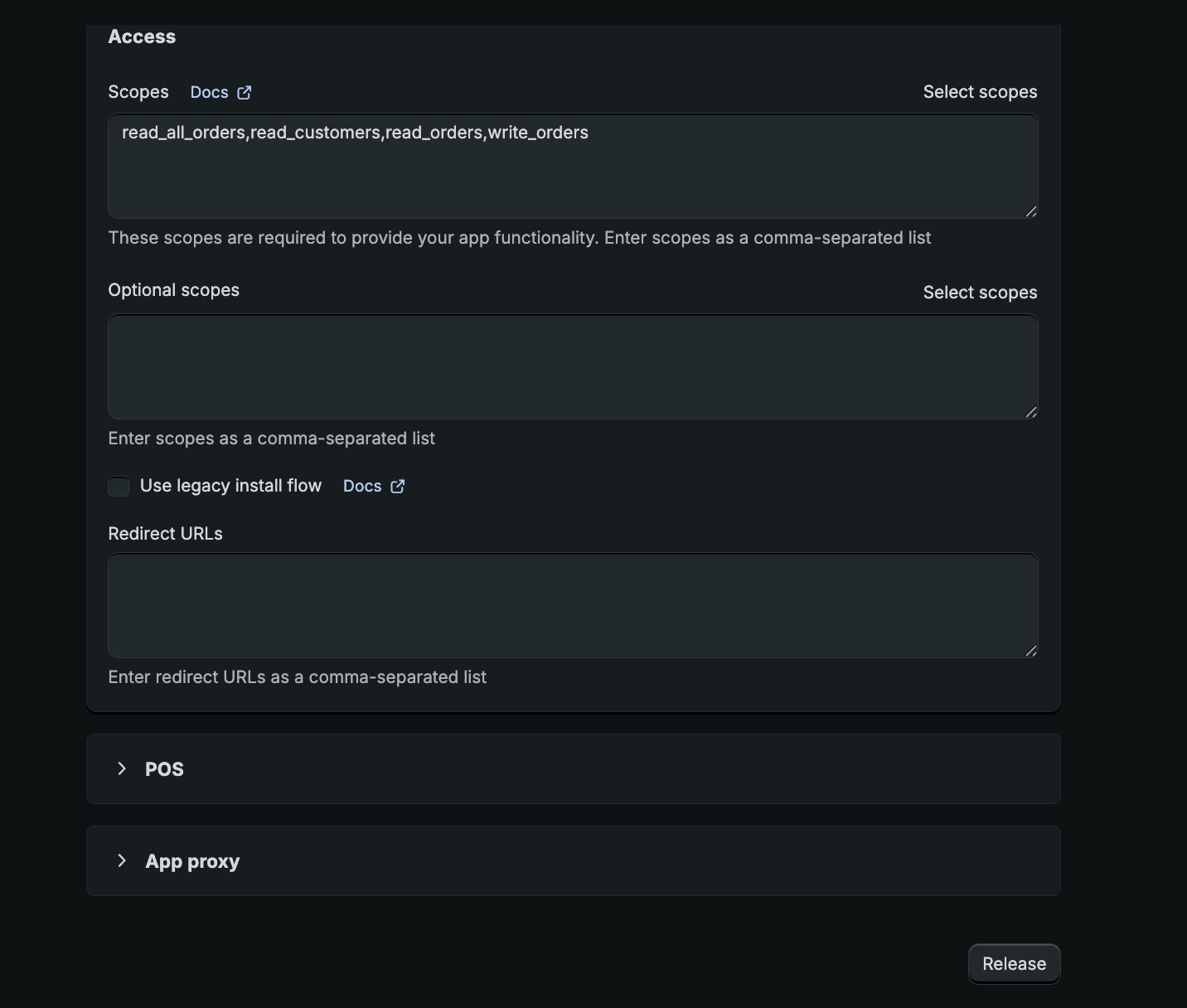Expand the App proxy section chevron
This screenshot has width=1187, height=1008.
122,860
